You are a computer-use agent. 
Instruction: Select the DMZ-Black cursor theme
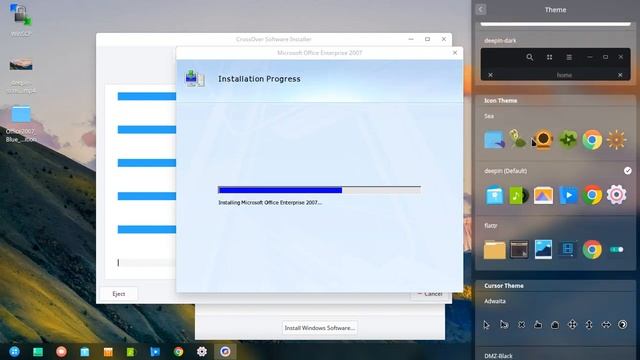pyautogui.click(x=498, y=356)
